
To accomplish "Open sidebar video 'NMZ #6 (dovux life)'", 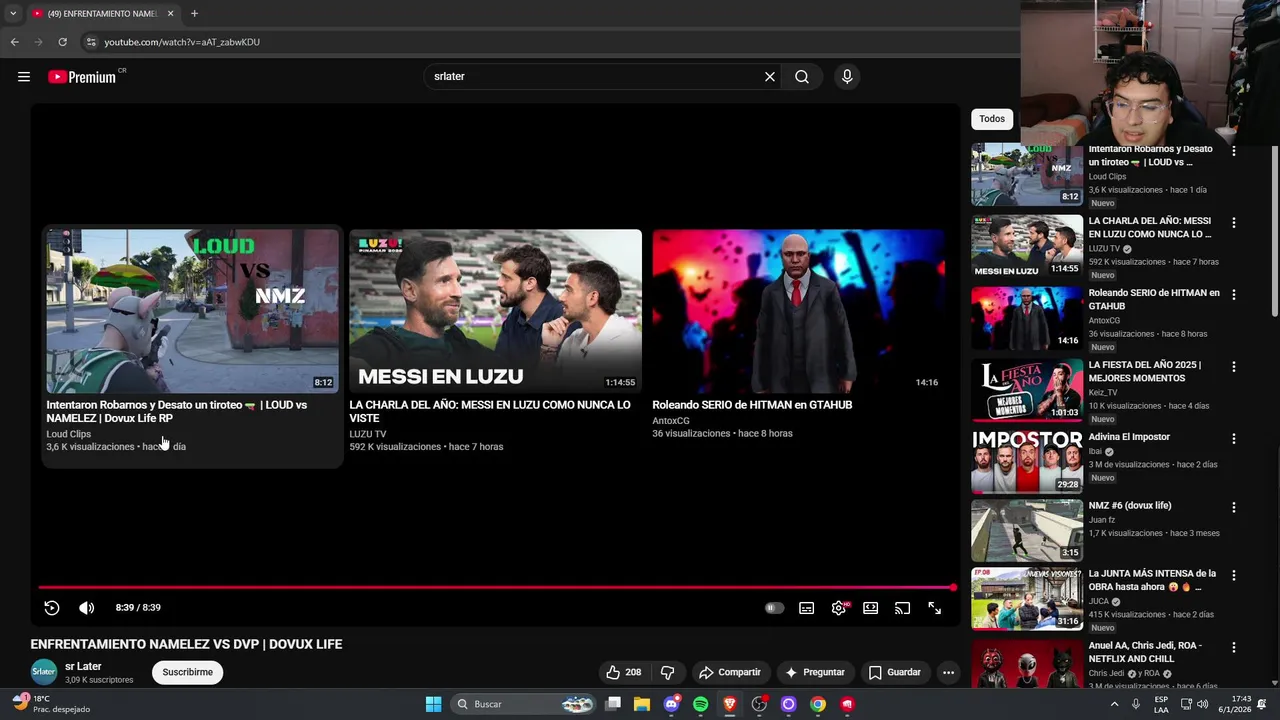I will pyautogui.click(x=1130, y=506).
